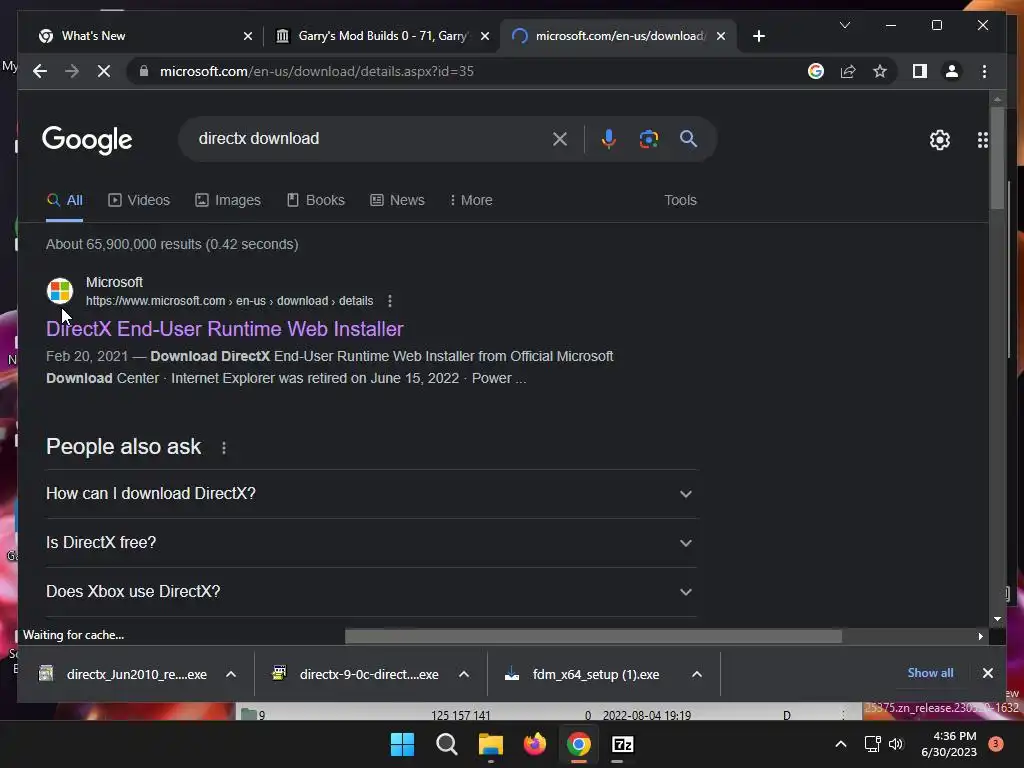Screen dimensions: 1024x768
Task: Search by image with Google Lens
Action: [648, 138]
